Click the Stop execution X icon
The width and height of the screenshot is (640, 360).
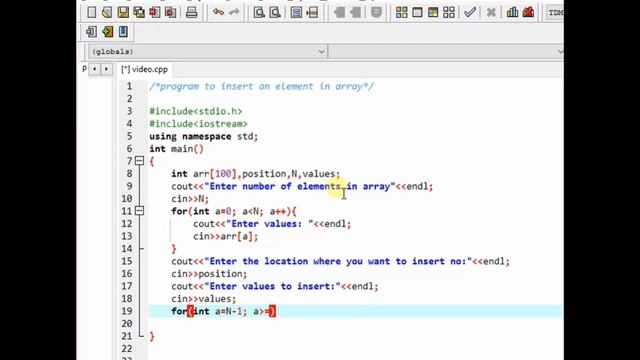(x=491, y=12)
